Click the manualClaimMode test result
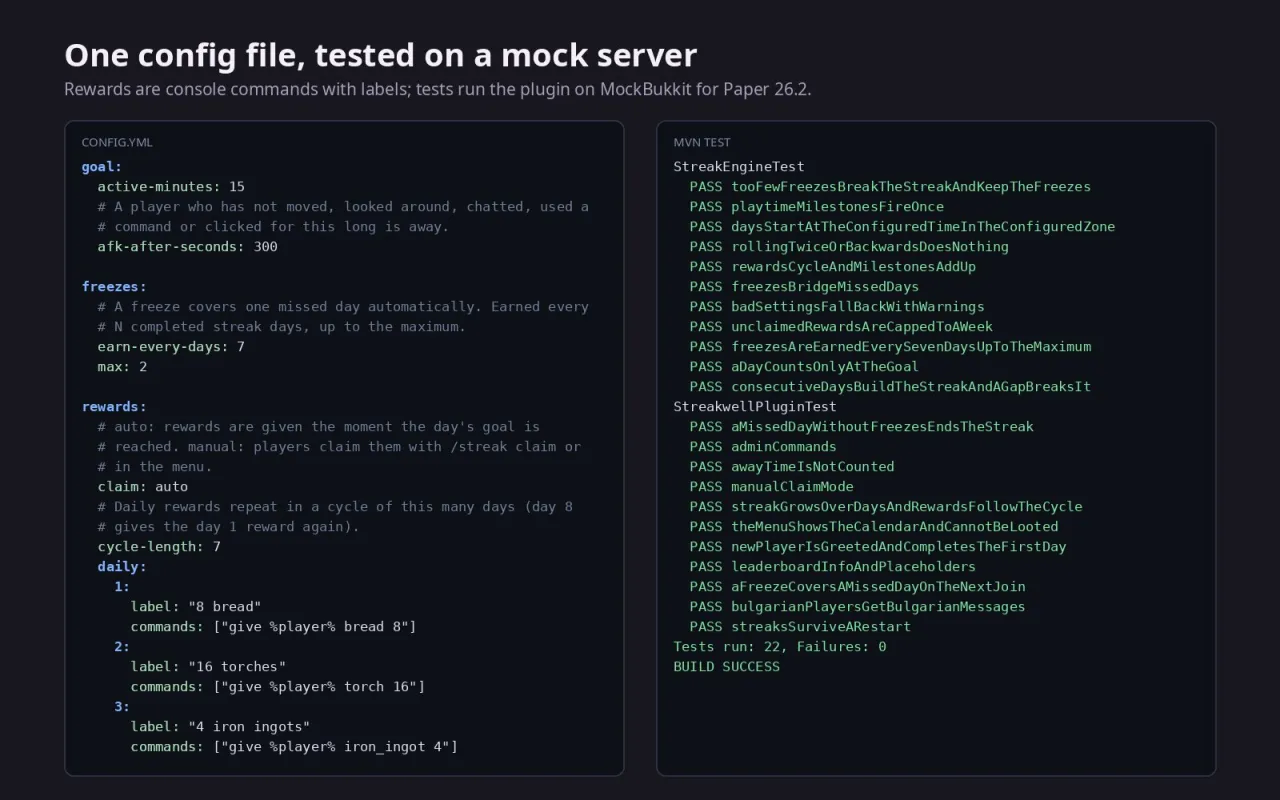Image resolution: width=1280 pixels, height=800 pixels. coord(771,487)
